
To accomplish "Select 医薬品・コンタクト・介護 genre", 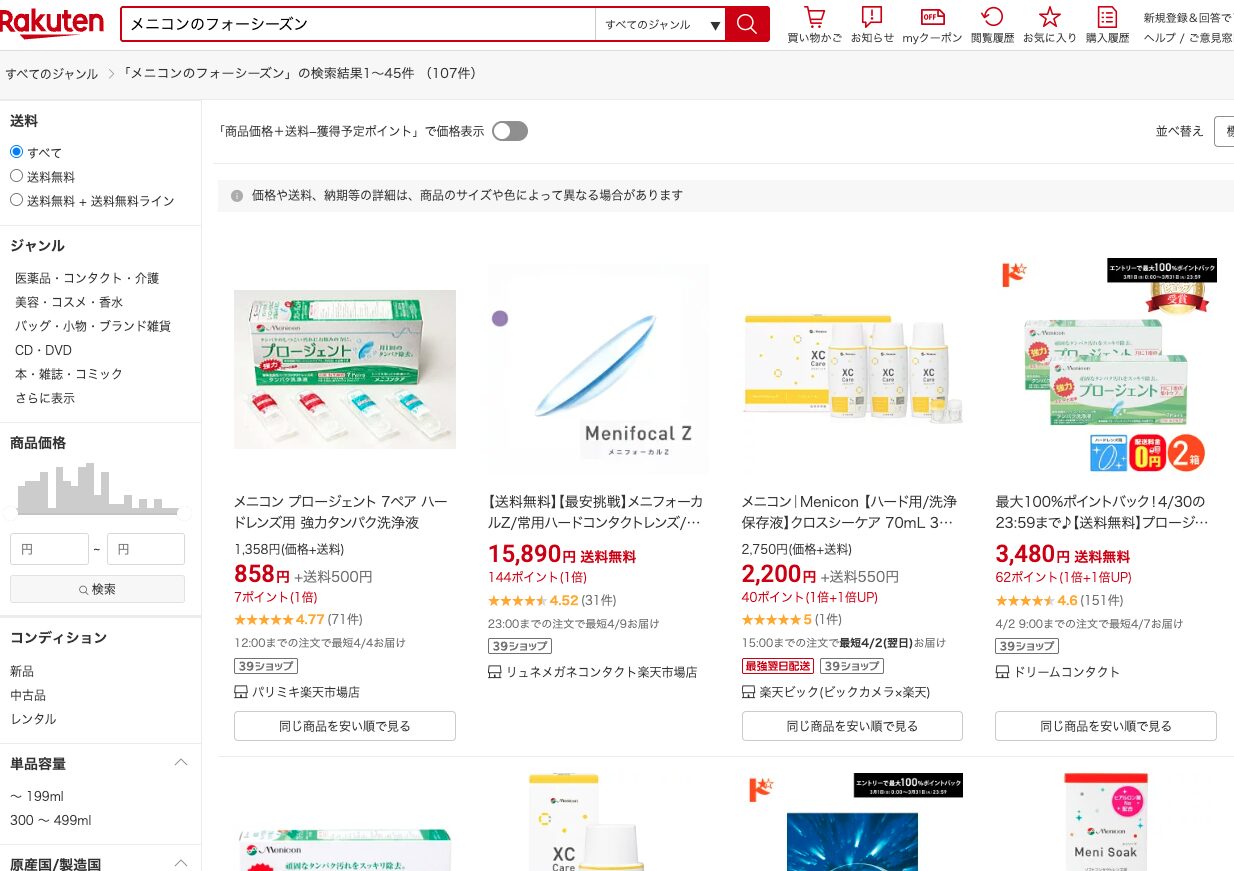I will click(x=87, y=278).
